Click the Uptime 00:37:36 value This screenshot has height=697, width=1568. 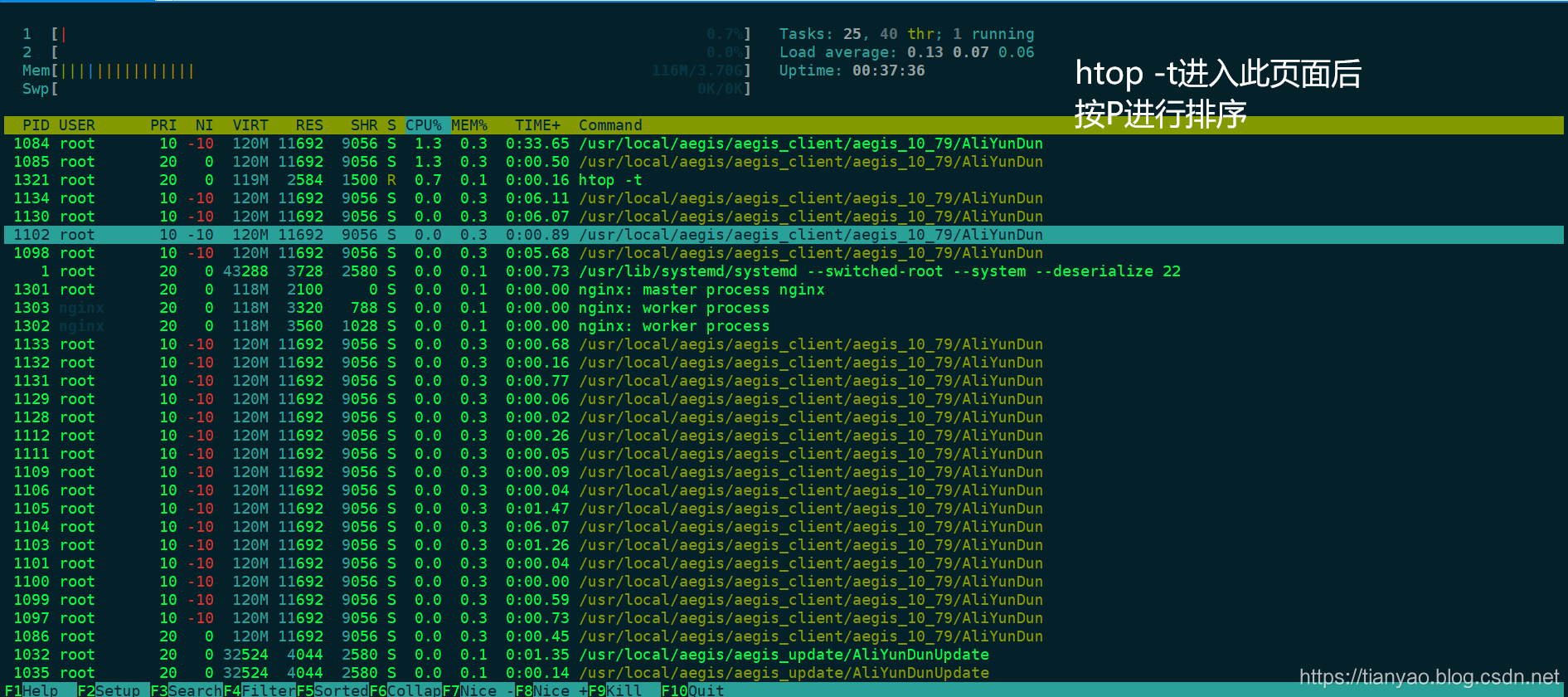888,71
